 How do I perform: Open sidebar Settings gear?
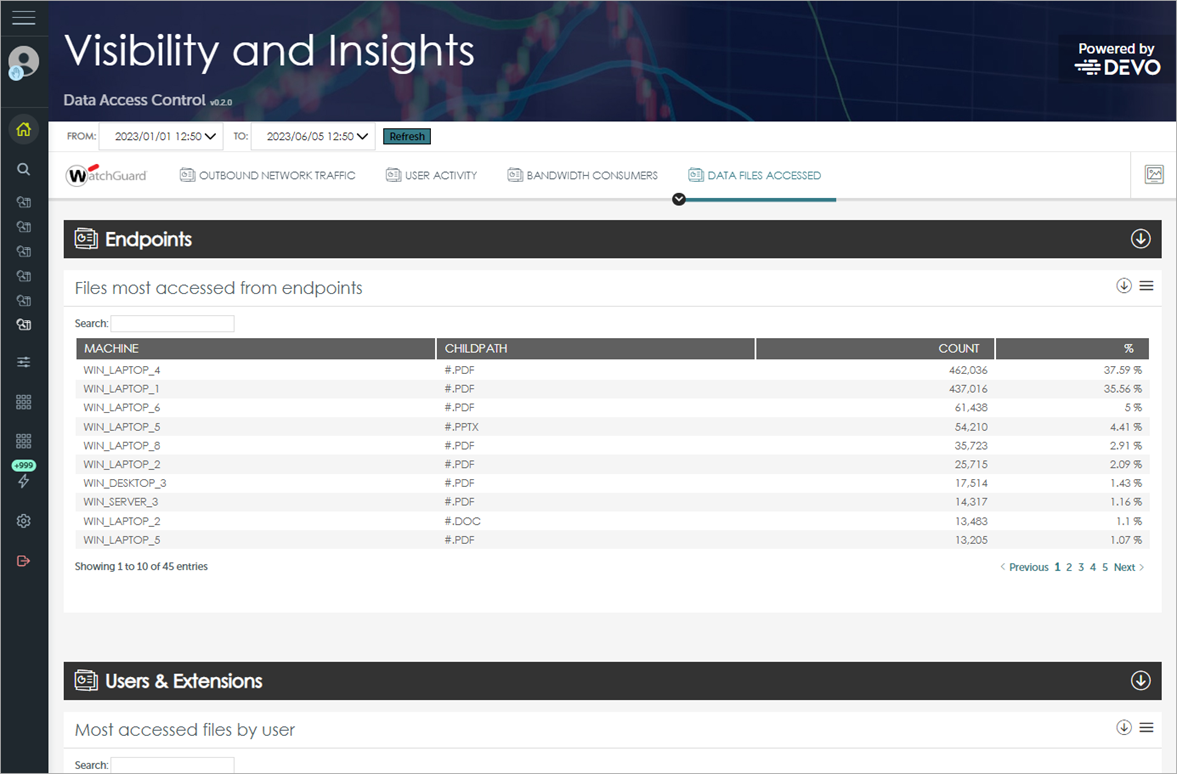(x=24, y=520)
